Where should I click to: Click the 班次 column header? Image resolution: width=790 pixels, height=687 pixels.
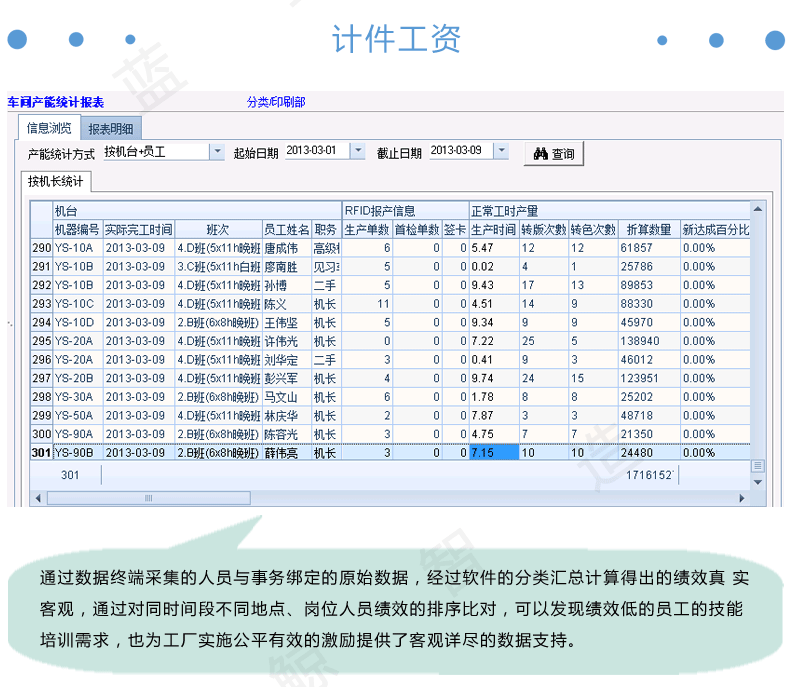218,230
